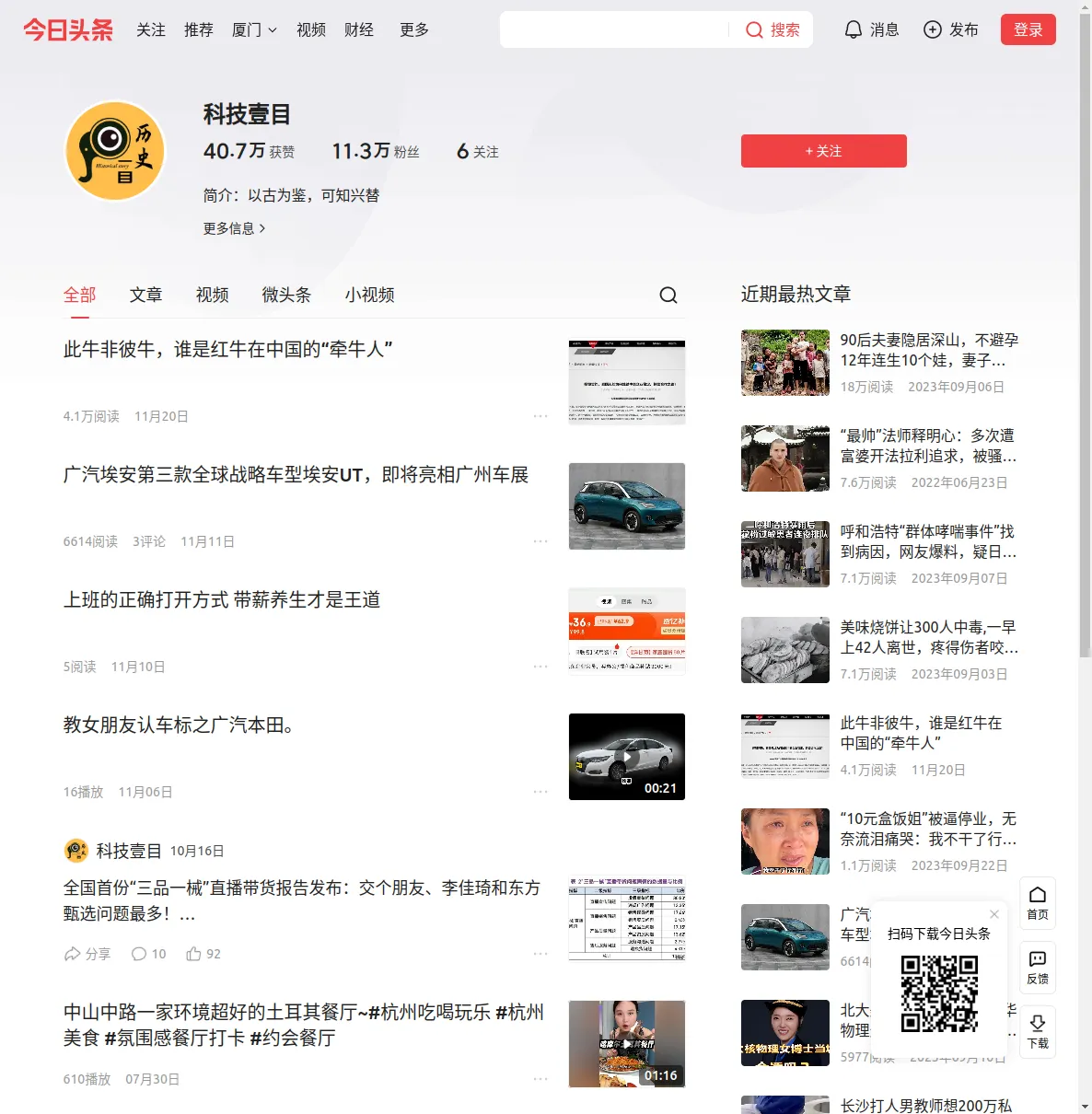Open video 教女朋友认车标之广汽本田
This screenshot has height=1114, width=1092.
(x=179, y=725)
